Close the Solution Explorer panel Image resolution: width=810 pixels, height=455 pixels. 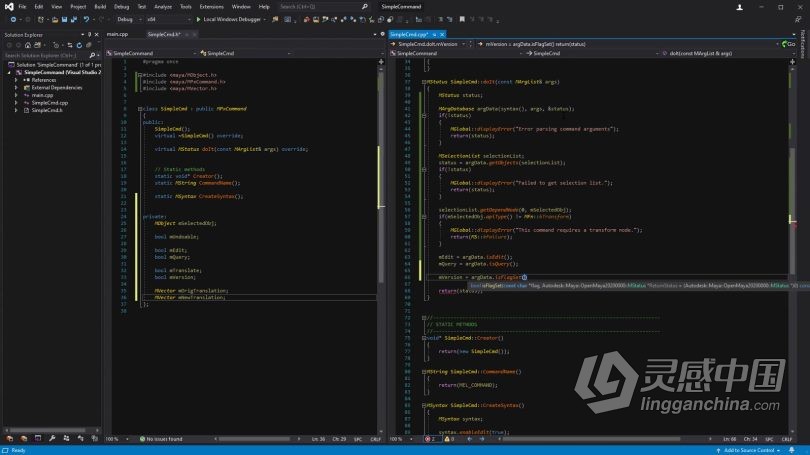[97, 35]
